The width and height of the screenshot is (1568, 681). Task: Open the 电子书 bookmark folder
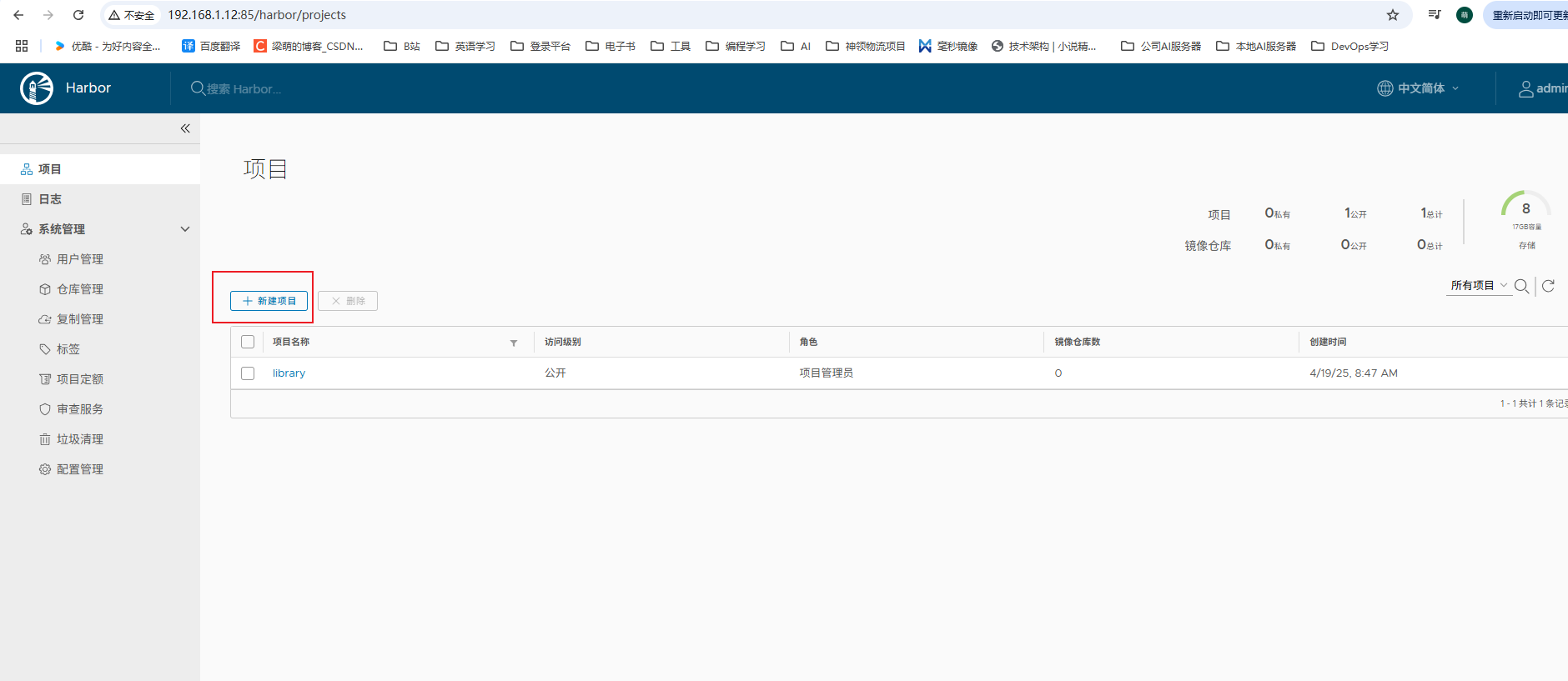point(611,46)
